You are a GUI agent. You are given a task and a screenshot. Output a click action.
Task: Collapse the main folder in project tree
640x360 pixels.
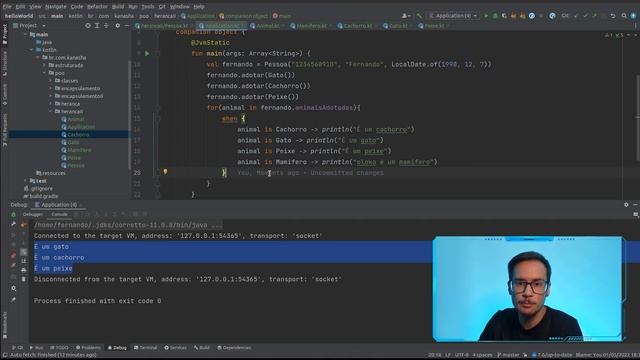click(25, 35)
